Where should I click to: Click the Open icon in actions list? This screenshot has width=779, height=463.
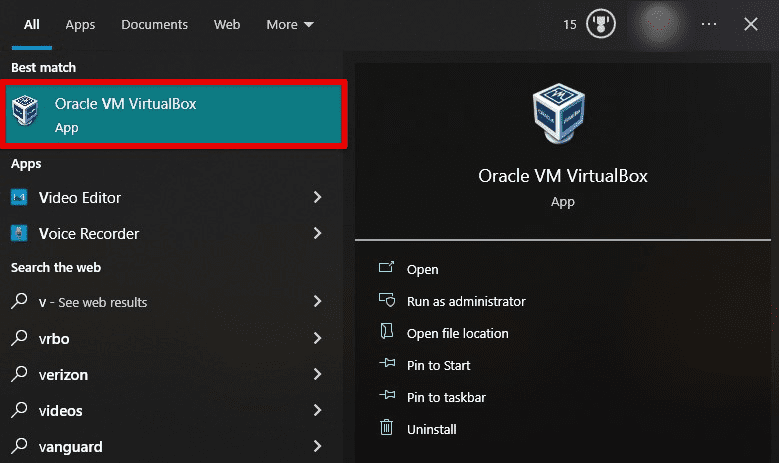(387, 268)
